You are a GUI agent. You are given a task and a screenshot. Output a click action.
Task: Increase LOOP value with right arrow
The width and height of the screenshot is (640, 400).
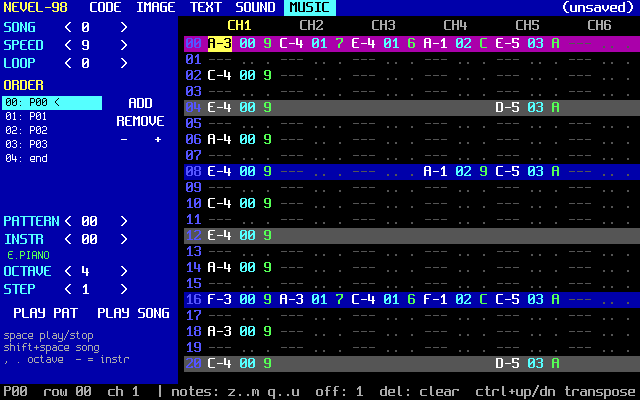(x=124, y=63)
